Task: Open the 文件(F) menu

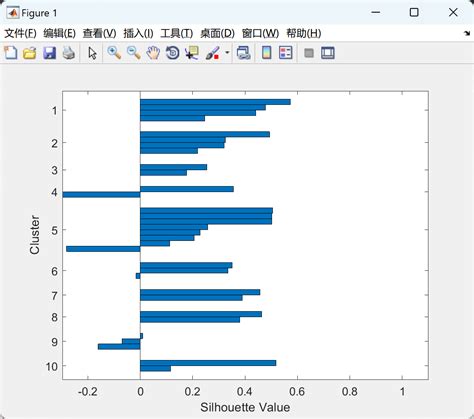Action: pyautogui.click(x=20, y=33)
